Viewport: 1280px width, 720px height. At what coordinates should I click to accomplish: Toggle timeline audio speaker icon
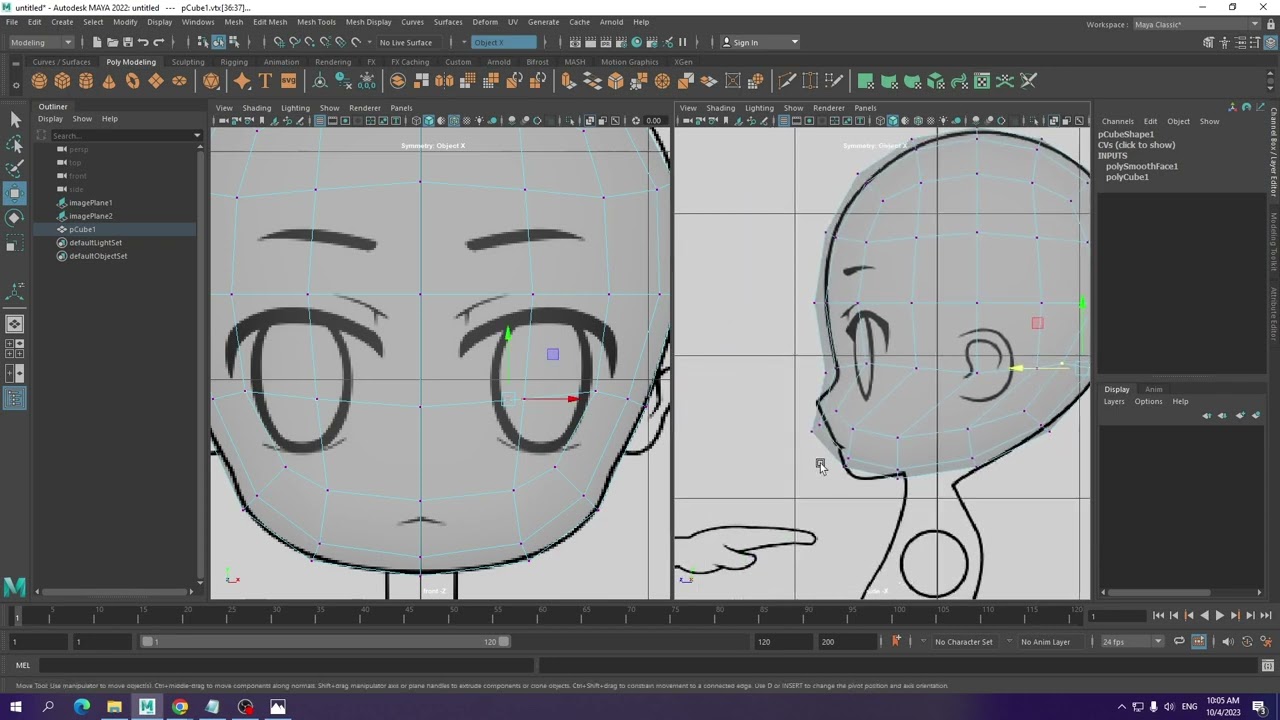click(1228, 642)
